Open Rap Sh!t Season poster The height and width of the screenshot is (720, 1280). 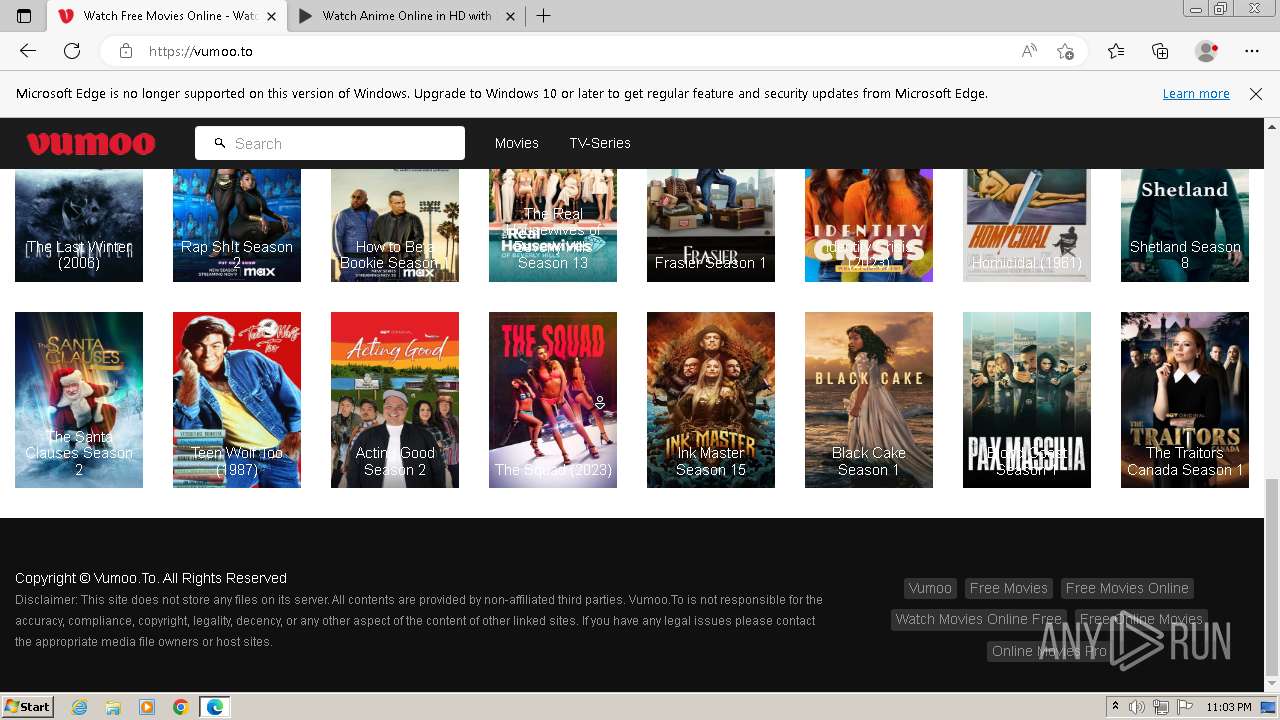(237, 226)
